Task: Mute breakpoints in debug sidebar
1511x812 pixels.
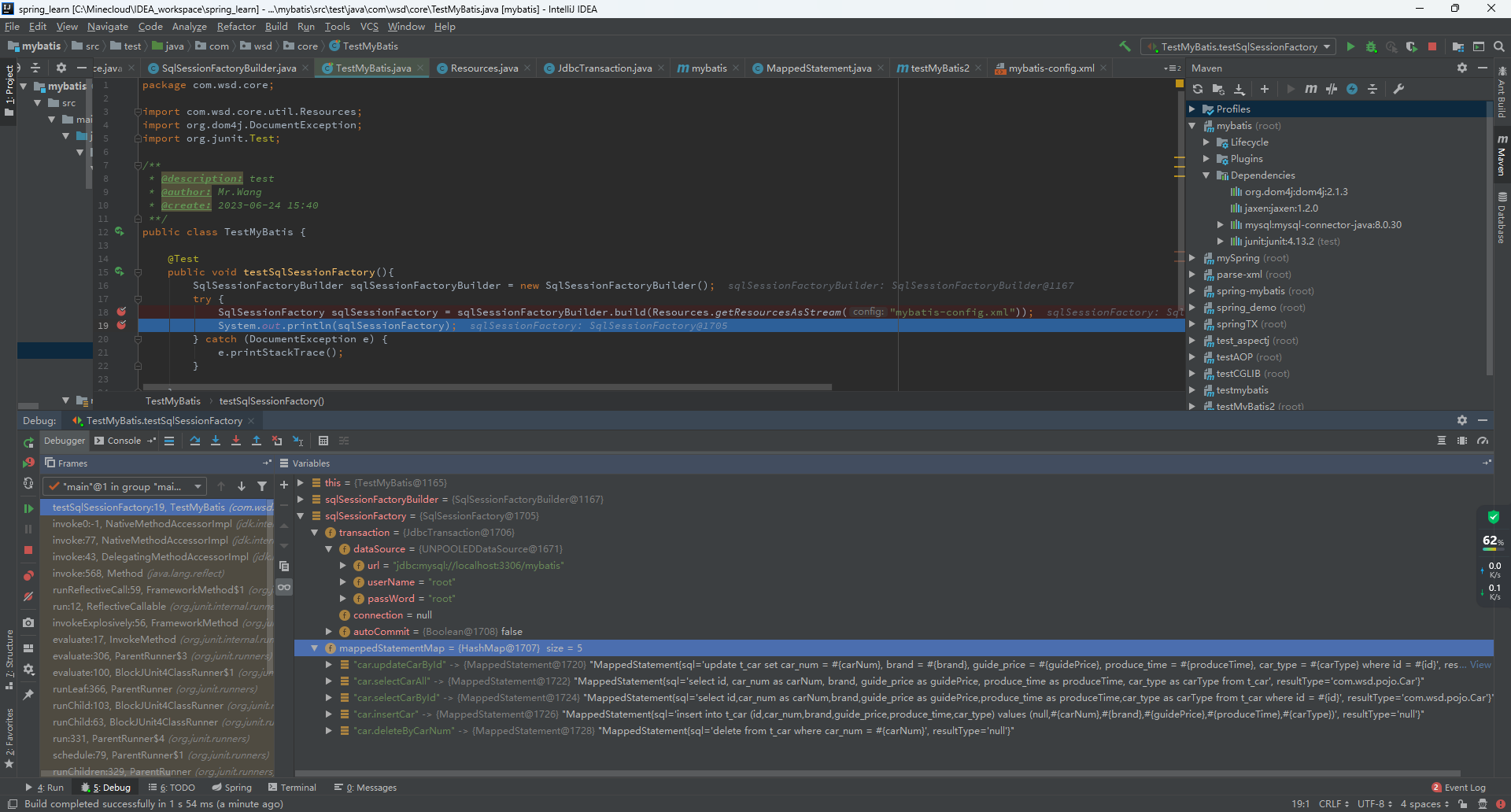Action: coord(28,596)
